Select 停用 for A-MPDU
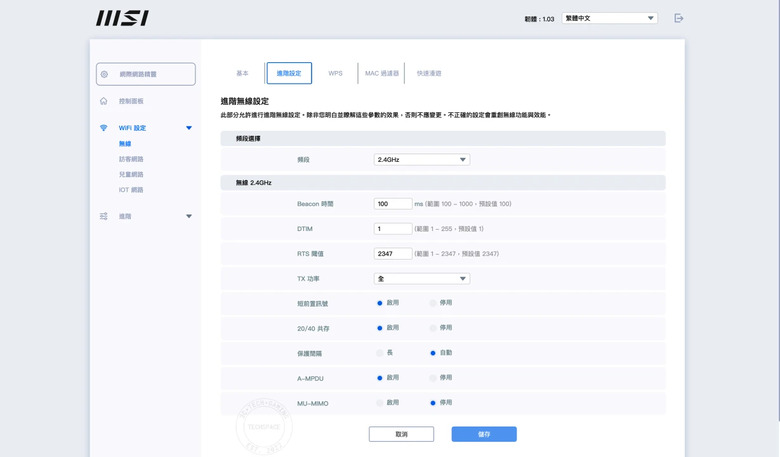Screen dimensions: 780x457 click(x=433, y=378)
